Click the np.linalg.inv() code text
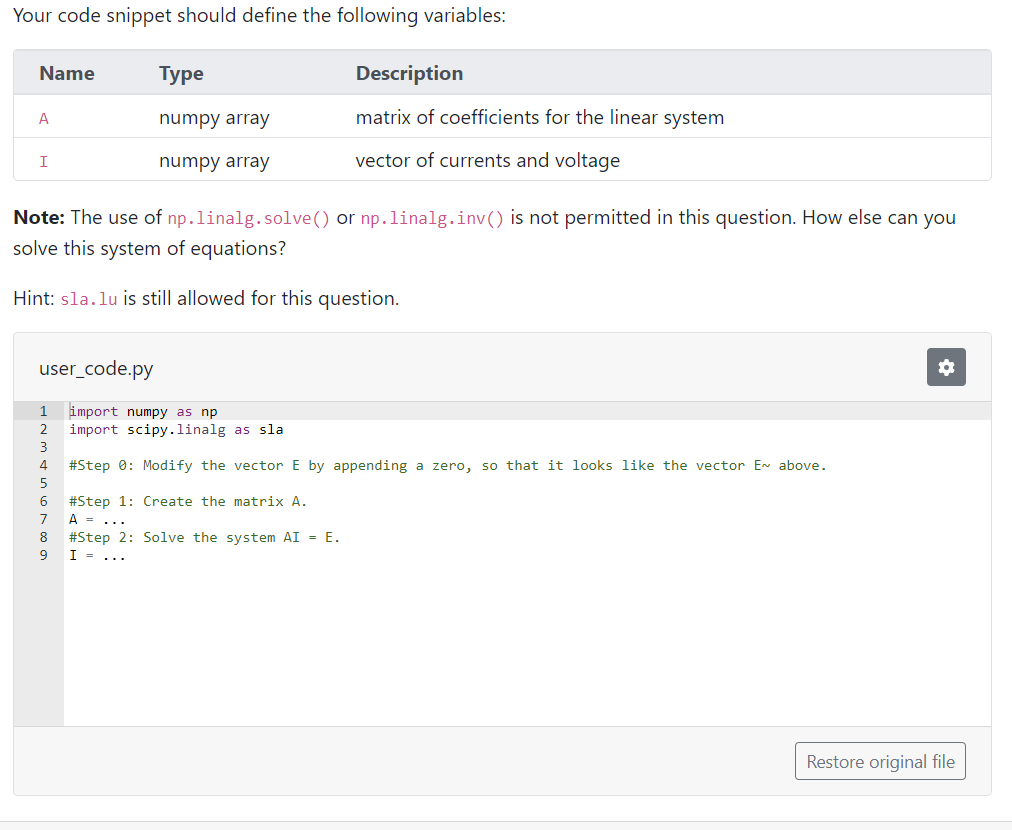1012x830 pixels. [432, 219]
